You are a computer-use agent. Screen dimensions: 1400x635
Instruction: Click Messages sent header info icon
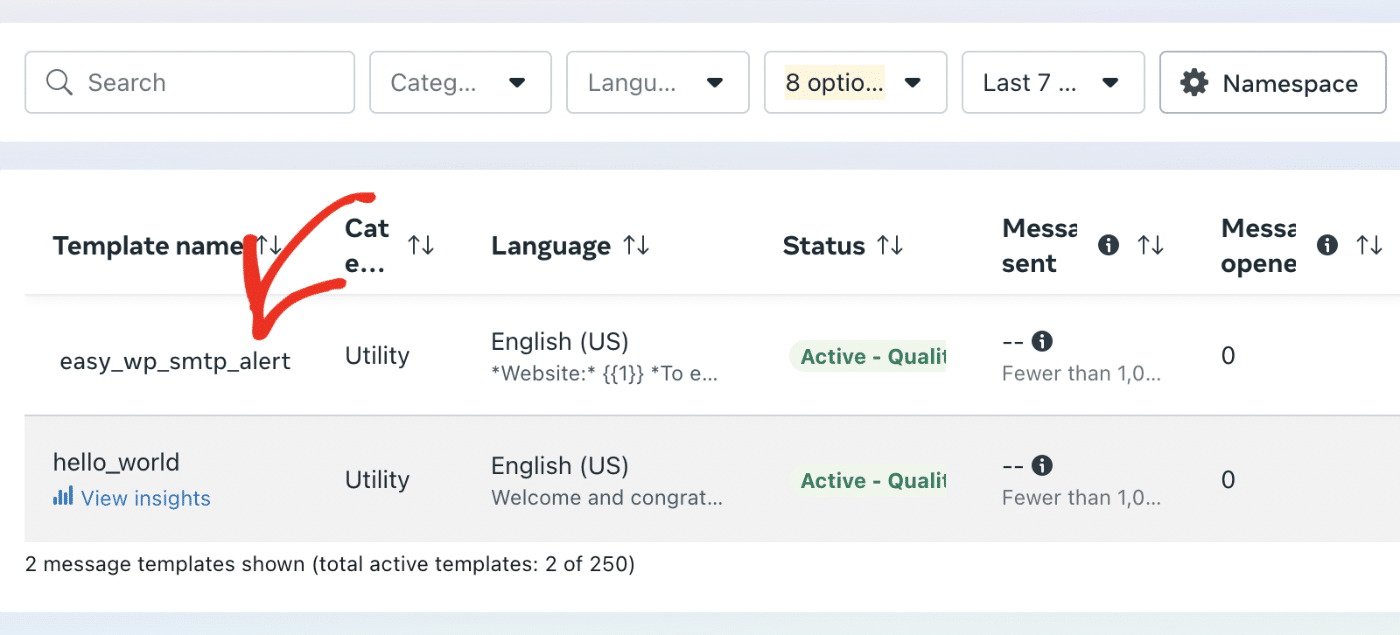tap(1108, 246)
